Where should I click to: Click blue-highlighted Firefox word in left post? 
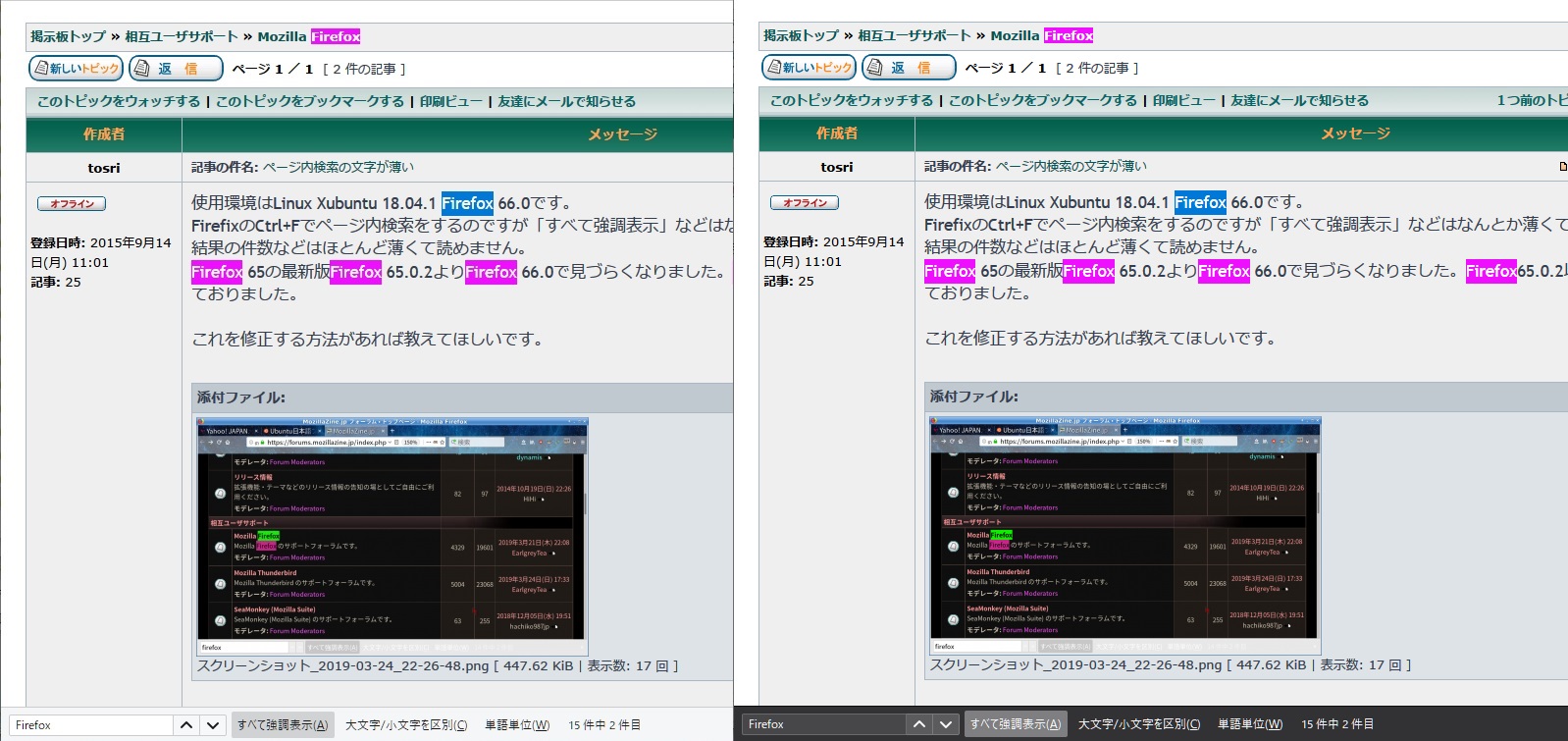point(467,203)
